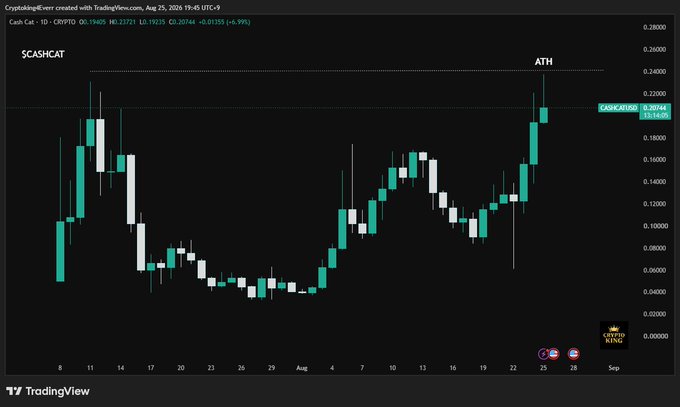
Task: Click the 0.08000 price axis label
Action: pyautogui.click(x=654, y=248)
